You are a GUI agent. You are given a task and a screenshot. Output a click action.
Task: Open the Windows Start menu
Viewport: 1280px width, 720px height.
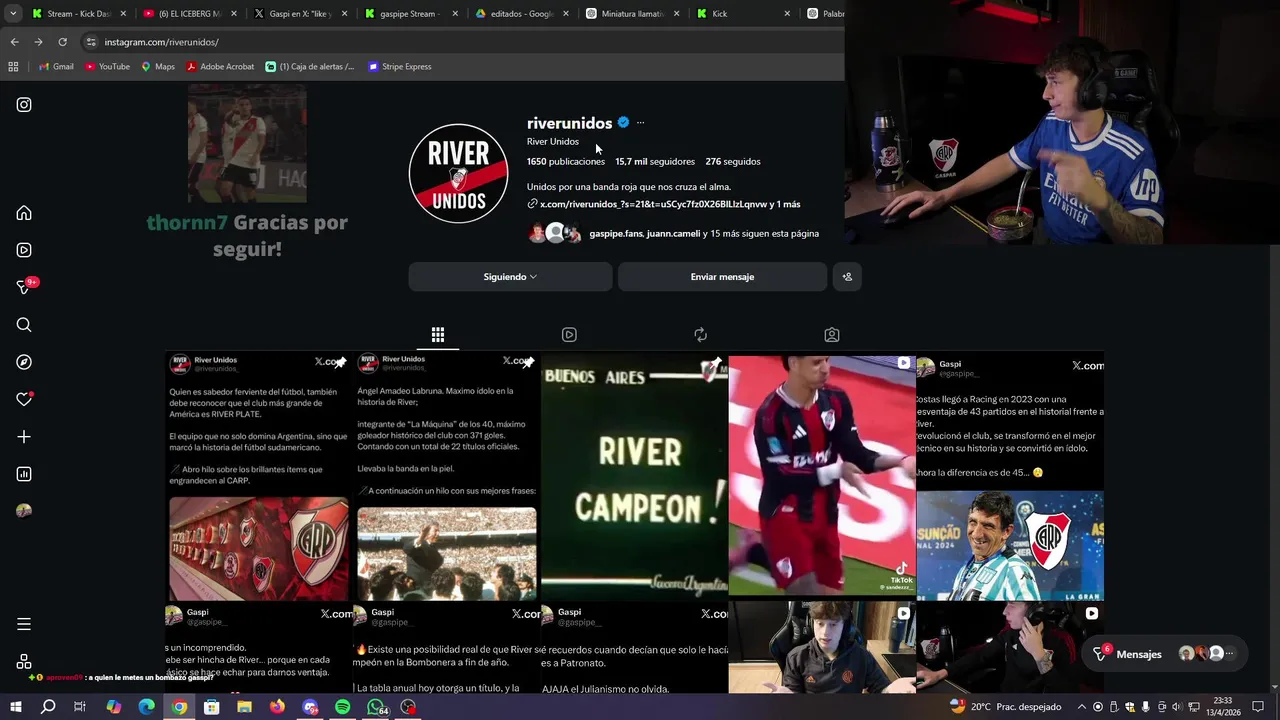pos(16,707)
